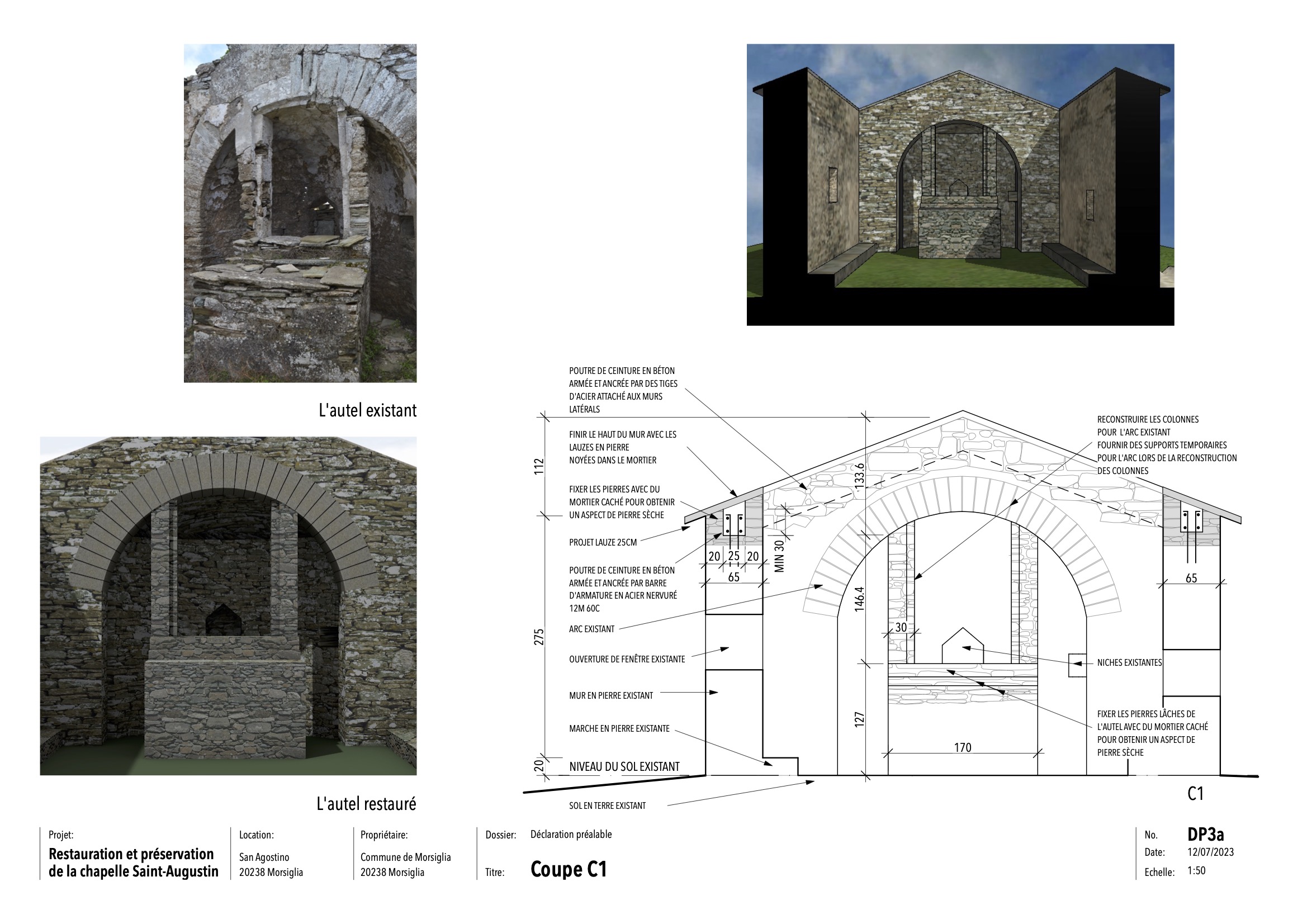The height and width of the screenshot is (924, 1307).
Task: Click the DP3a sheet number
Action: click(1205, 835)
